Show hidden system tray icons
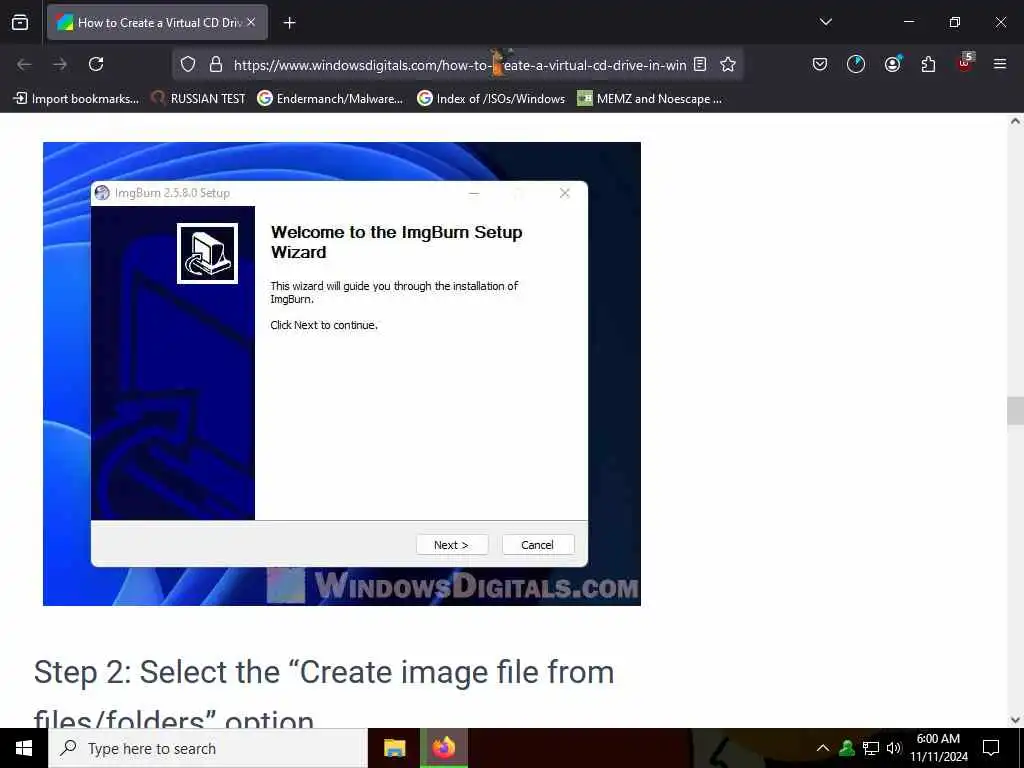 [823, 748]
